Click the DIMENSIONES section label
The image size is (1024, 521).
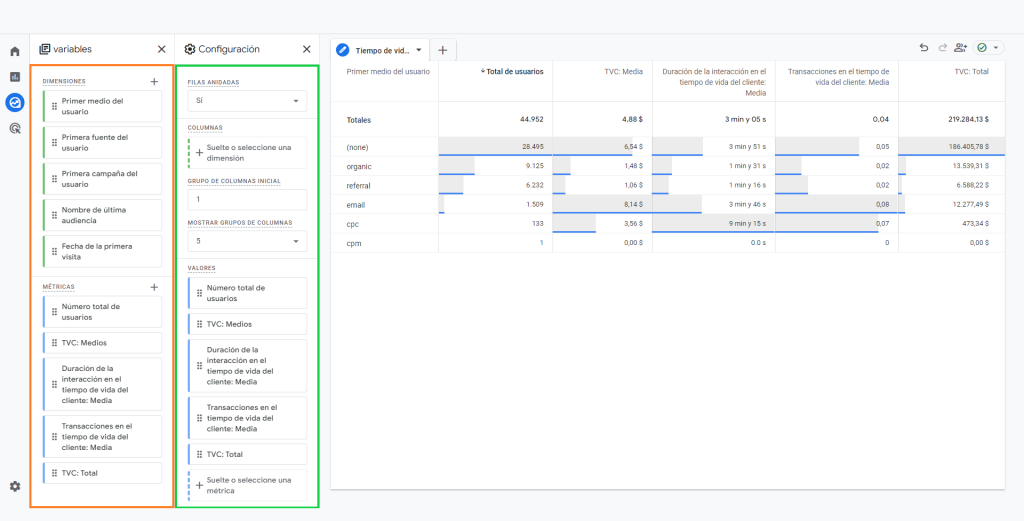click(x=64, y=82)
